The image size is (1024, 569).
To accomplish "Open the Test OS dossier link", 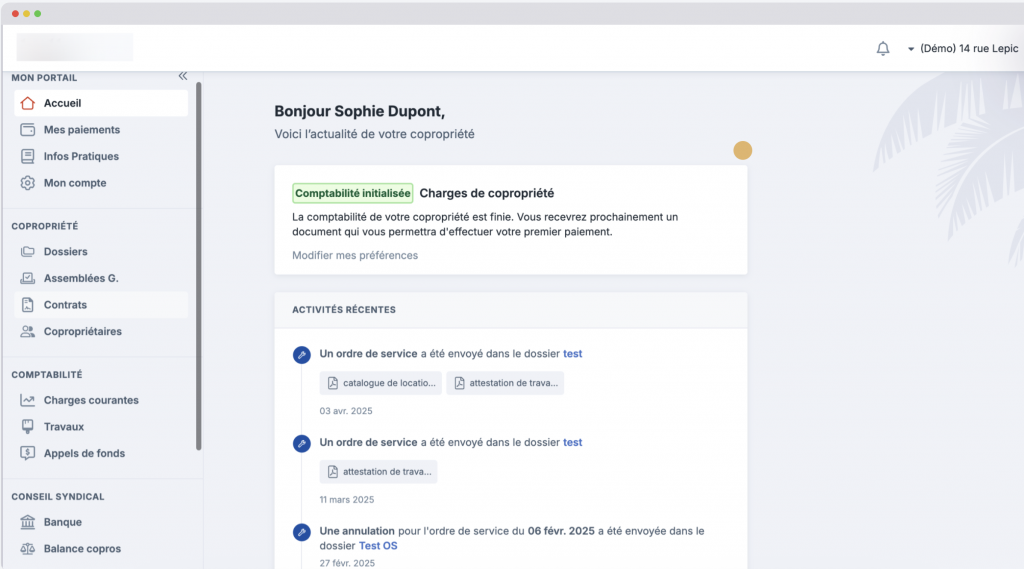I will [x=378, y=546].
